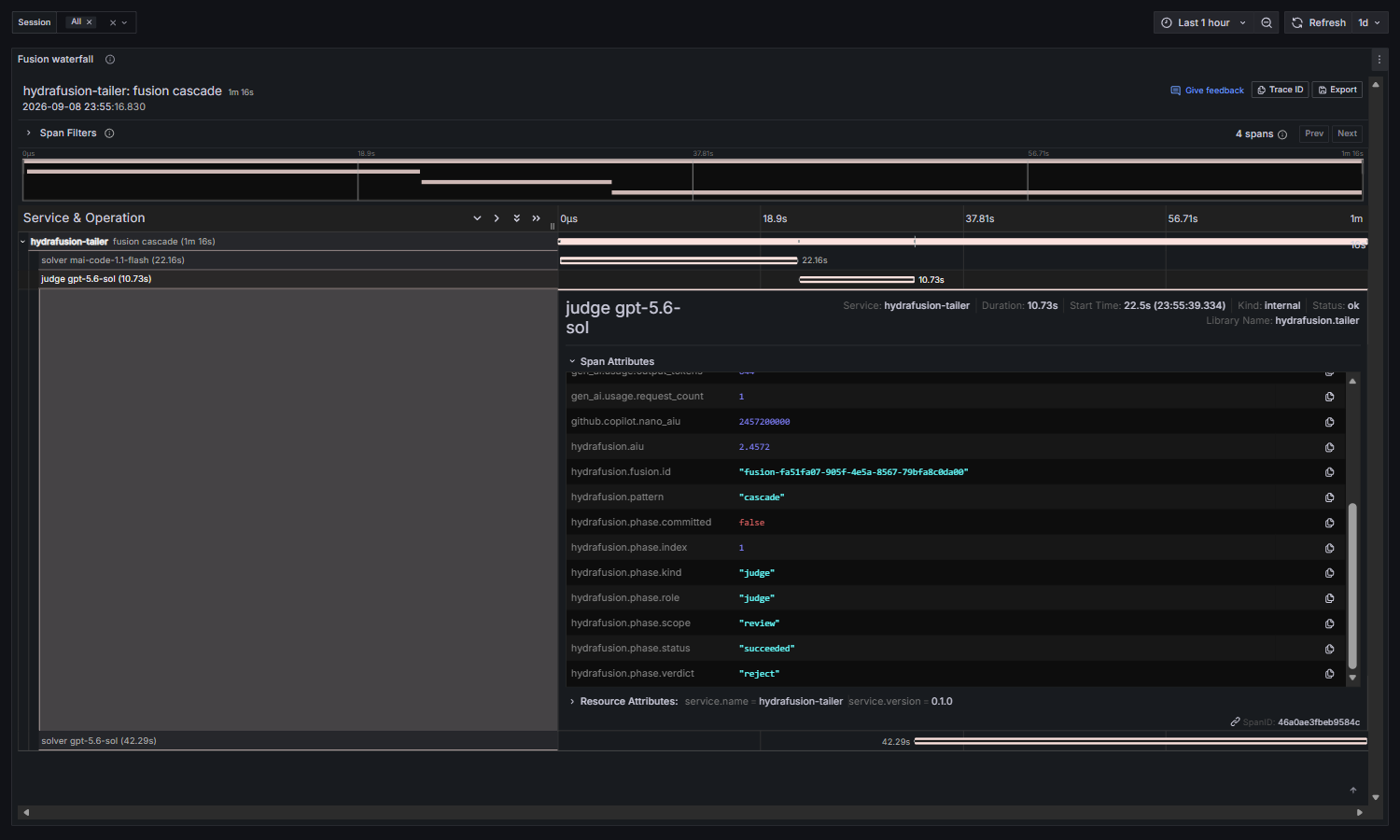Click the fusion id value text
This screenshot has height=840, width=1400.
[853, 472]
